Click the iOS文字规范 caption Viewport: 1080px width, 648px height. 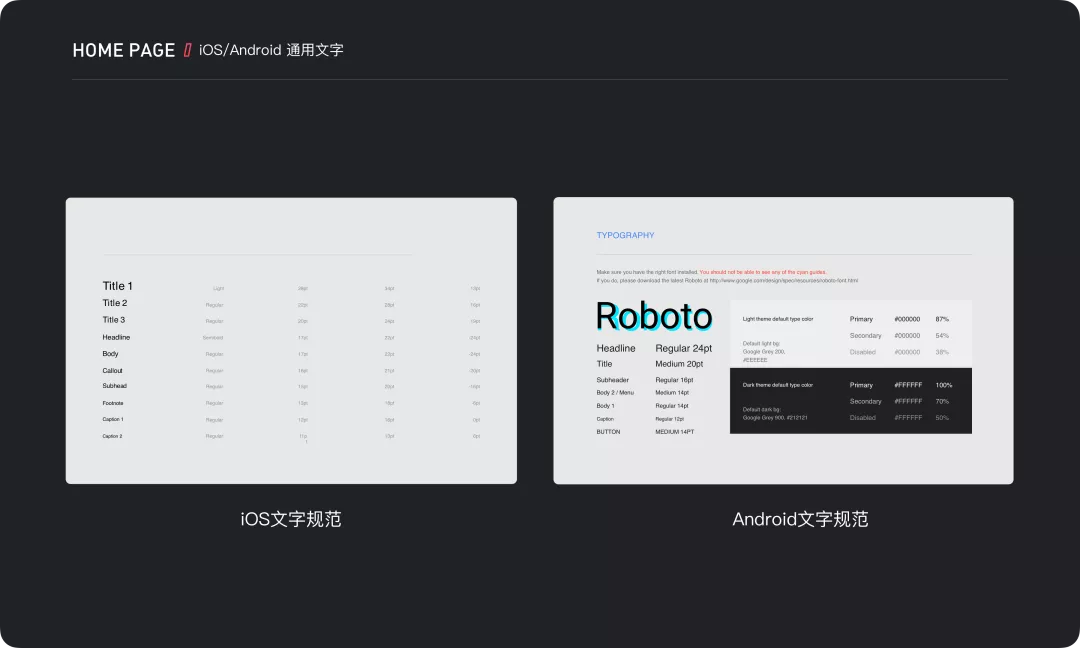click(x=290, y=519)
